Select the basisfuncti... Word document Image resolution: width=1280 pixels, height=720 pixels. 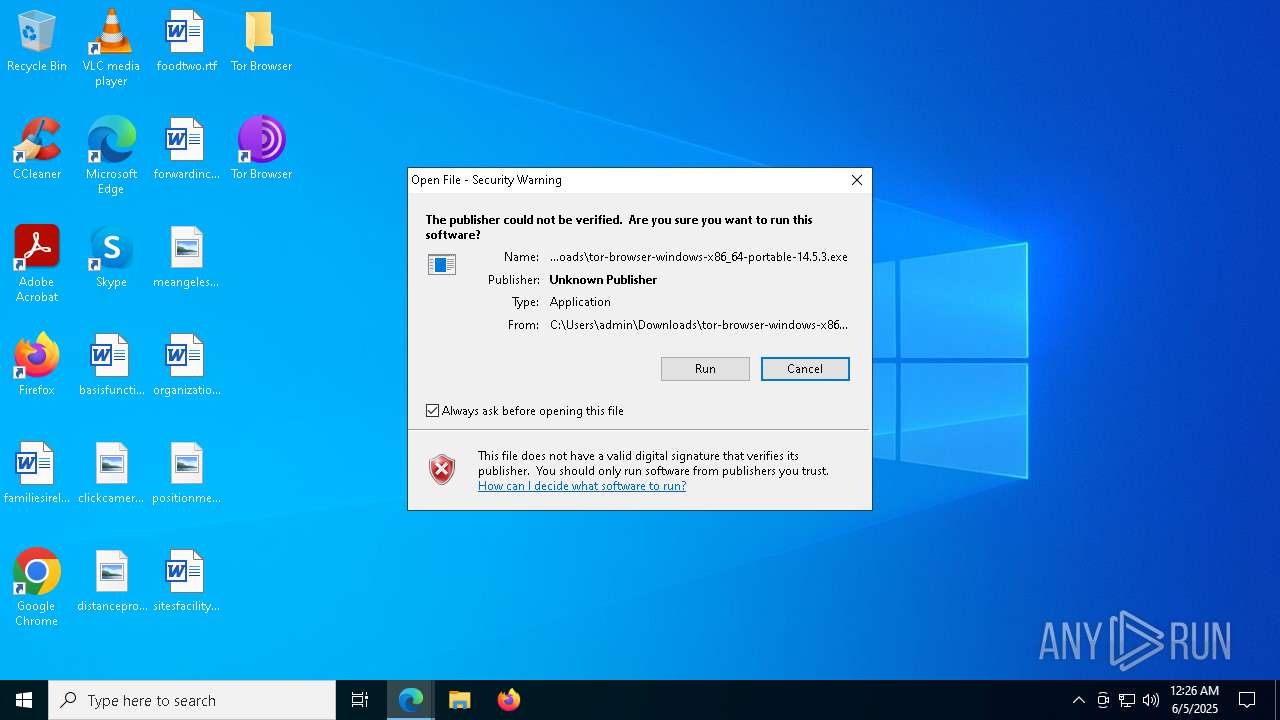click(x=111, y=366)
